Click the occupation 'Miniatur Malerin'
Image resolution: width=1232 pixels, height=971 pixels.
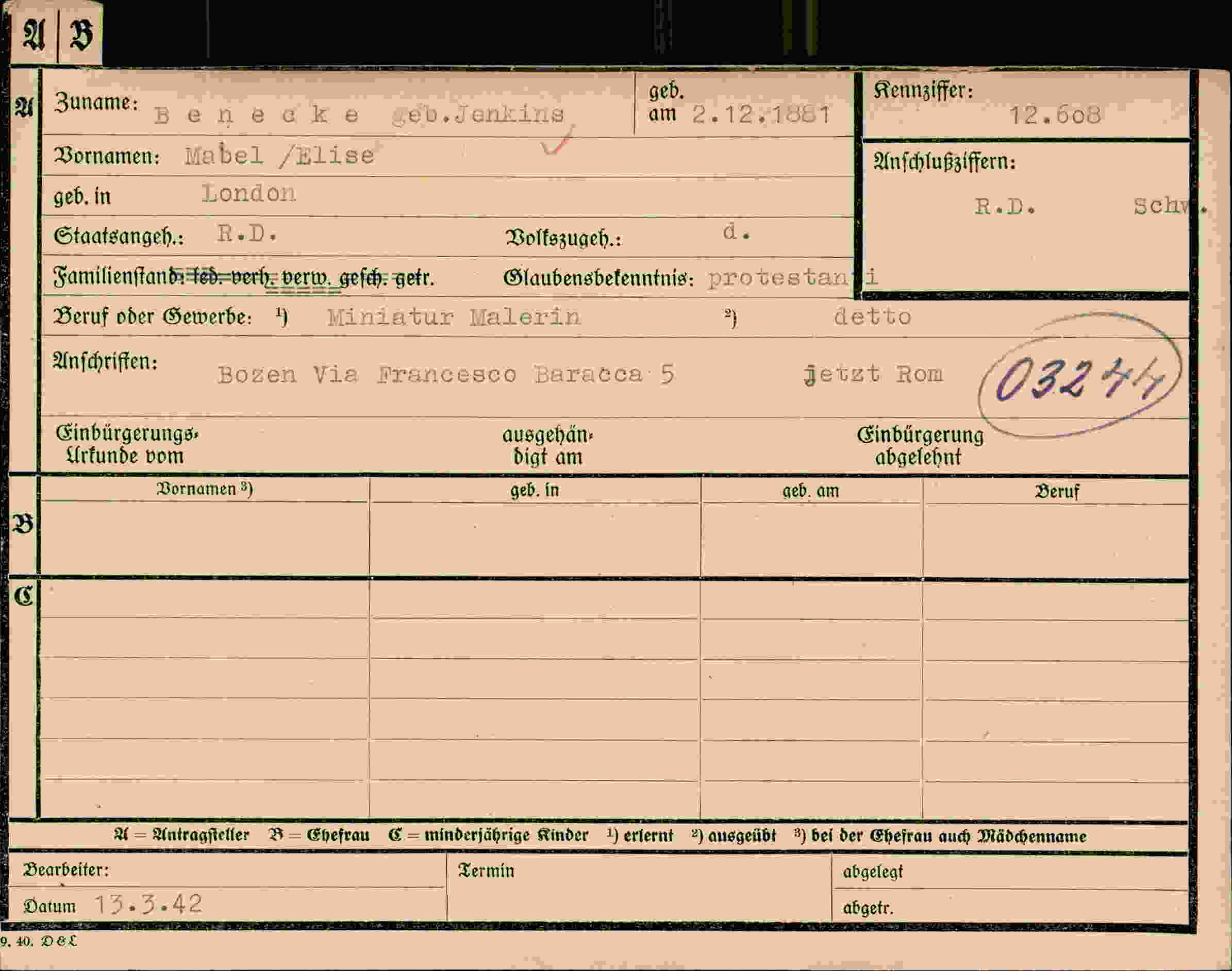coord(454,316)
